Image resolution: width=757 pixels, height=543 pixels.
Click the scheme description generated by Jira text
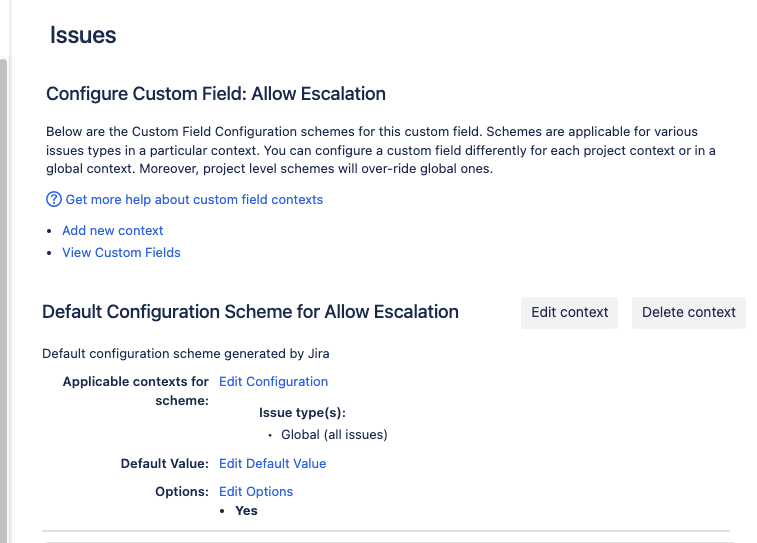click(x=185, y=353)
